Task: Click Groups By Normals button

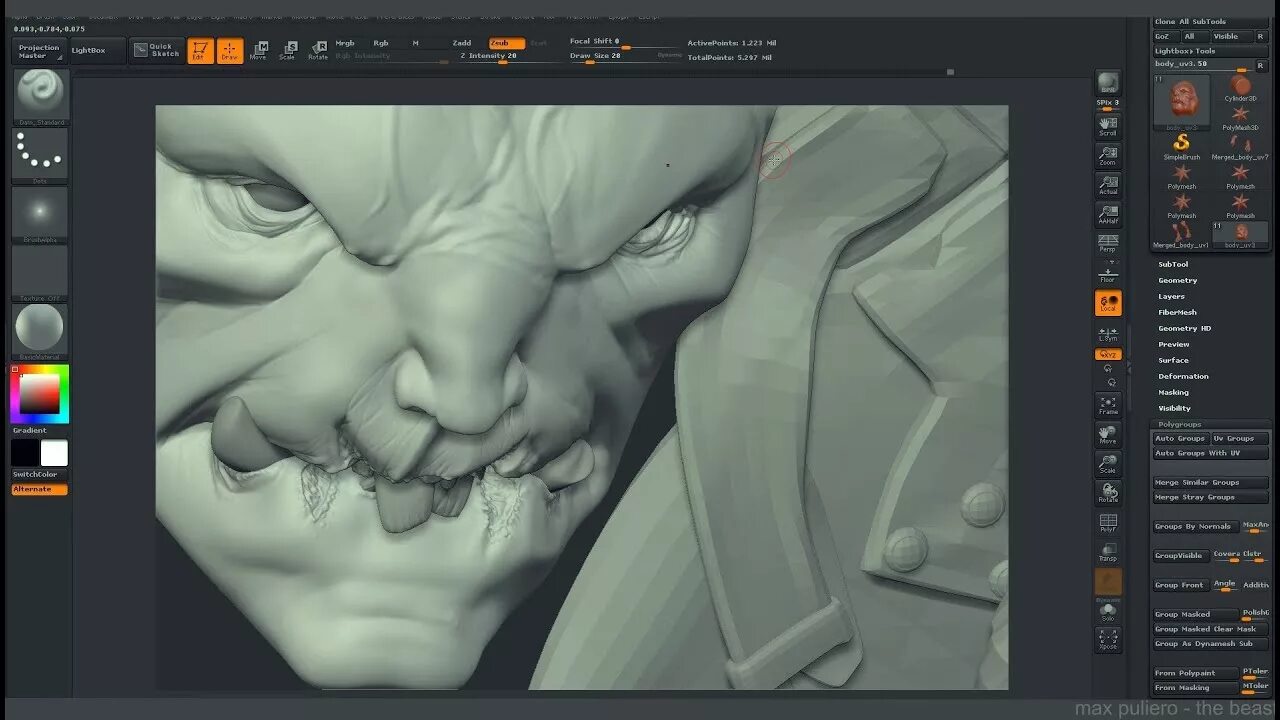Action: pyautogui.click(x=1196, y=526)
